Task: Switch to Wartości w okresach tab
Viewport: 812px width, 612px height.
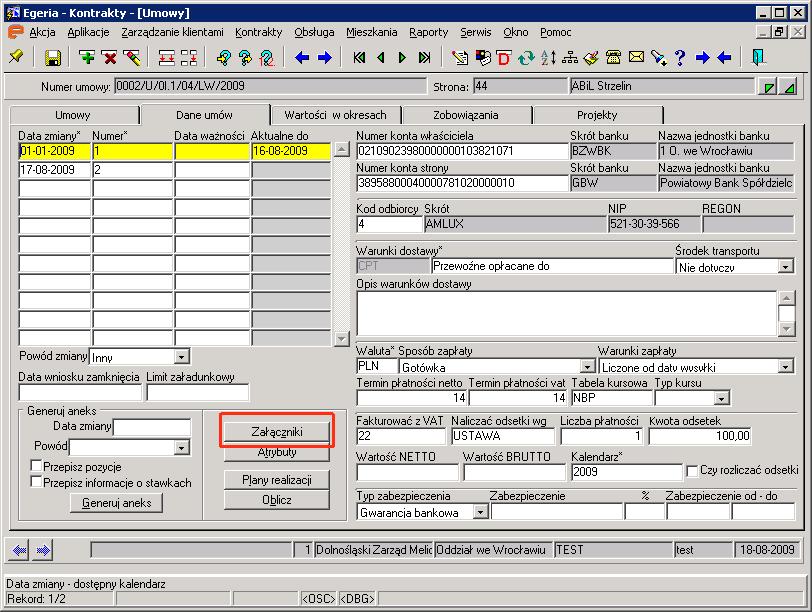Action: coord(336,115)
